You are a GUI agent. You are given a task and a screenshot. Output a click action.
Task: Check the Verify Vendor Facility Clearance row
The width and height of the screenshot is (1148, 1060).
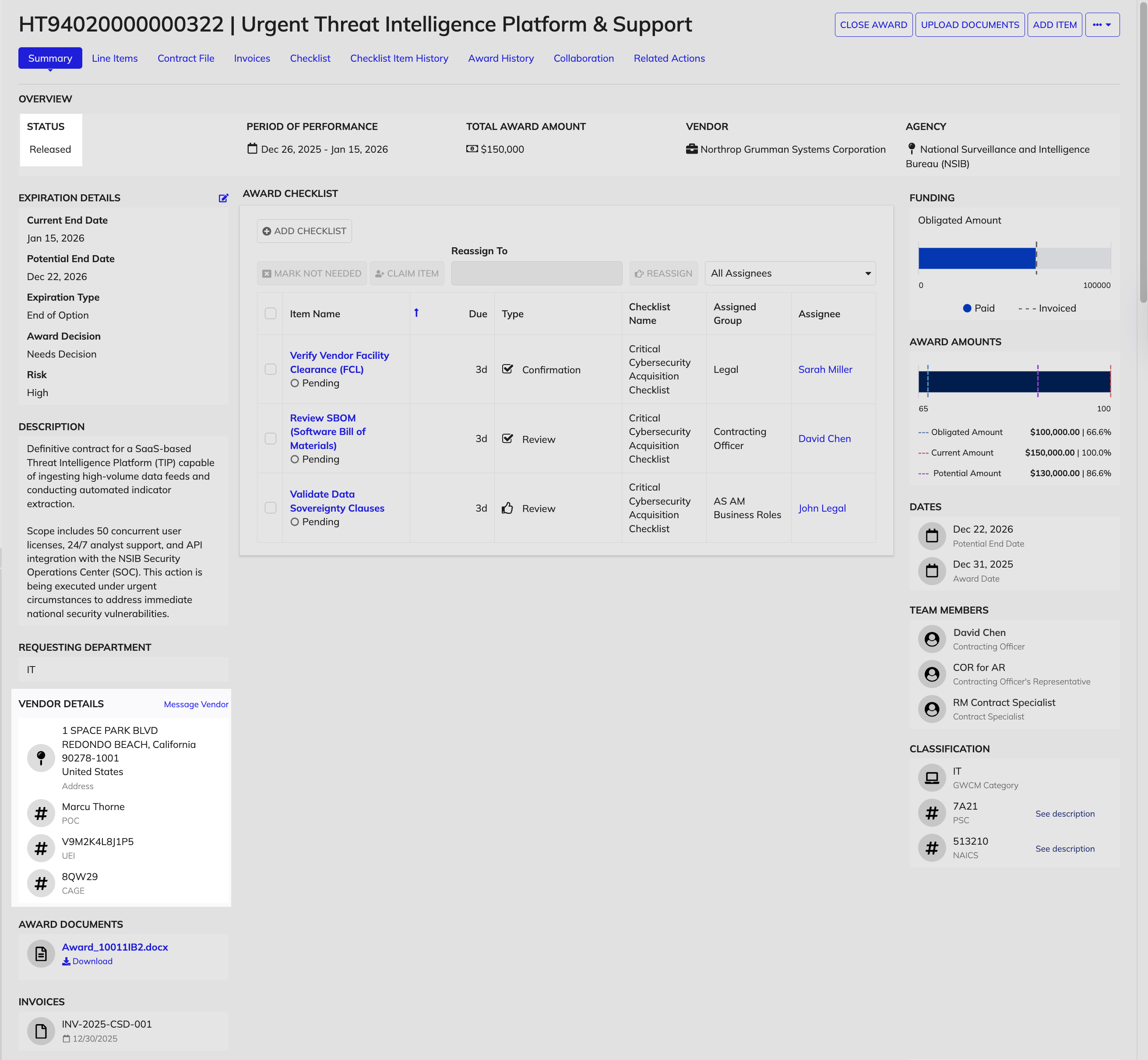click(270, 369)
